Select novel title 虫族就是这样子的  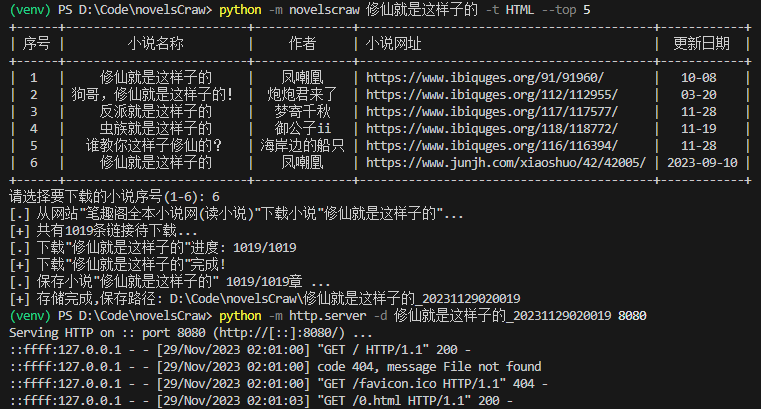(x=155, y=129)
